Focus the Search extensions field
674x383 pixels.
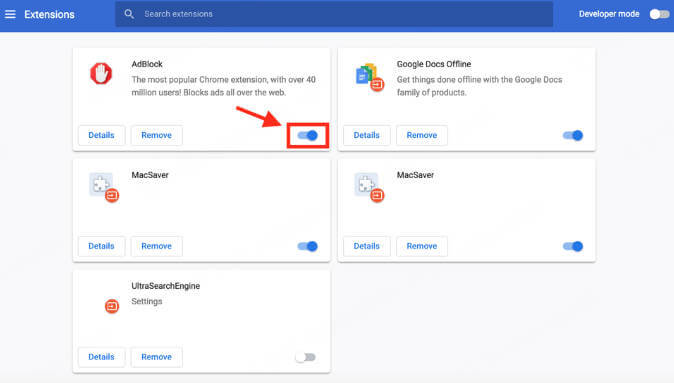[334, 14]
